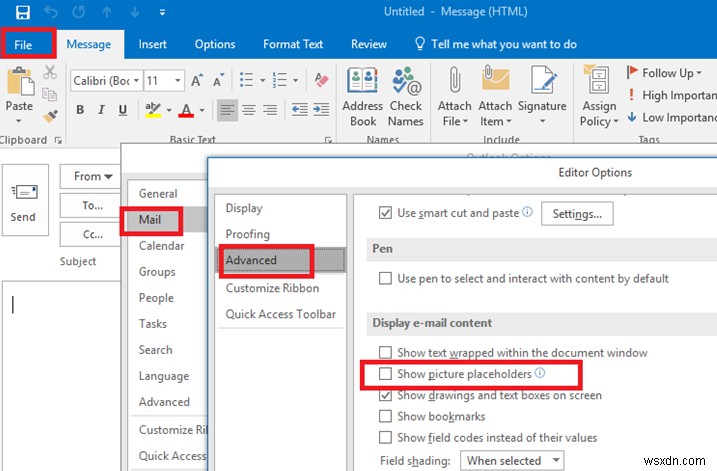717x471 pixels.
Task: Save the message with the floppy disk icon
Action: tap(22, 12)
